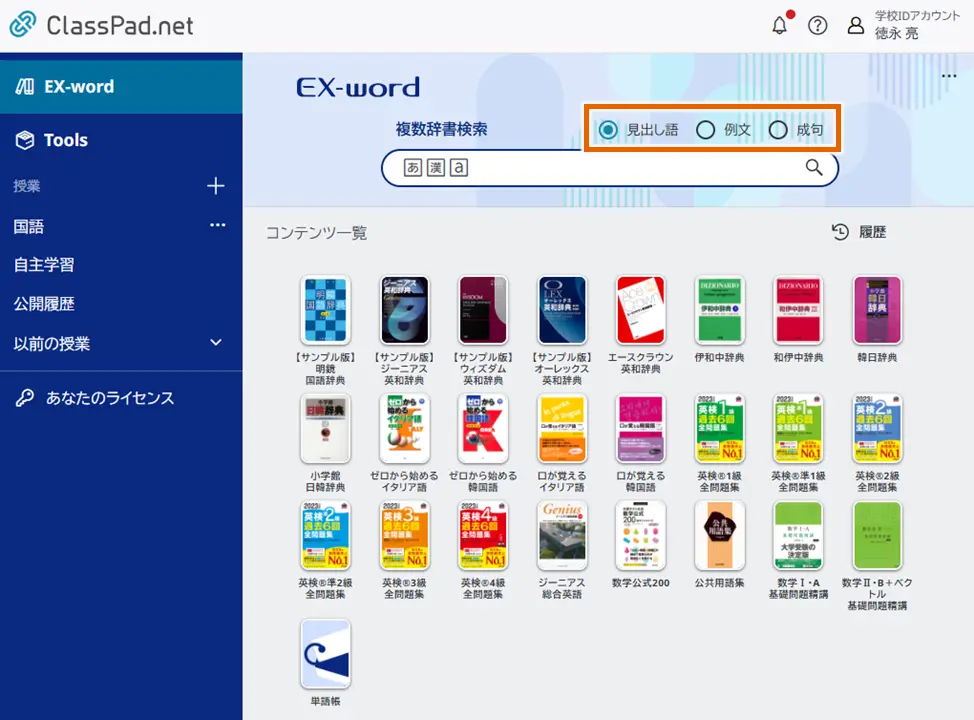
Task: Add a new 授業 with the plus button
Action: [215, 186]
